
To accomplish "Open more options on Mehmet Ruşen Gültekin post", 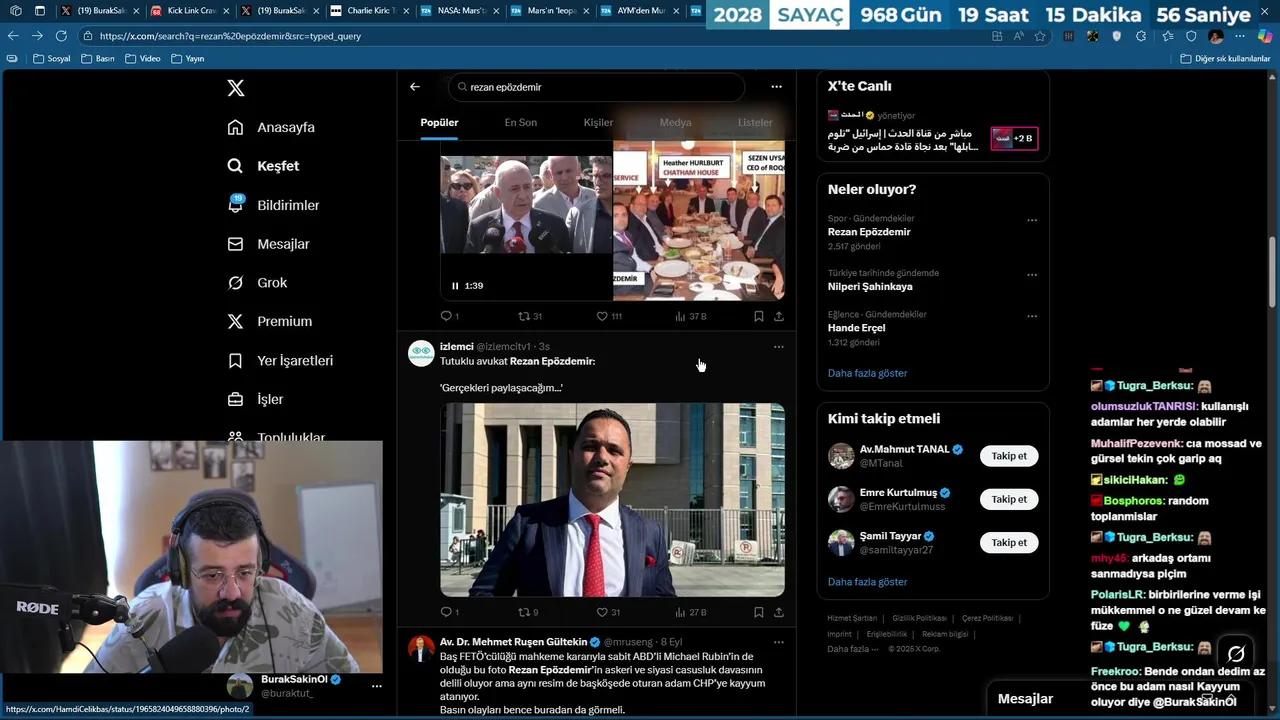I will (x=779, y=642).
